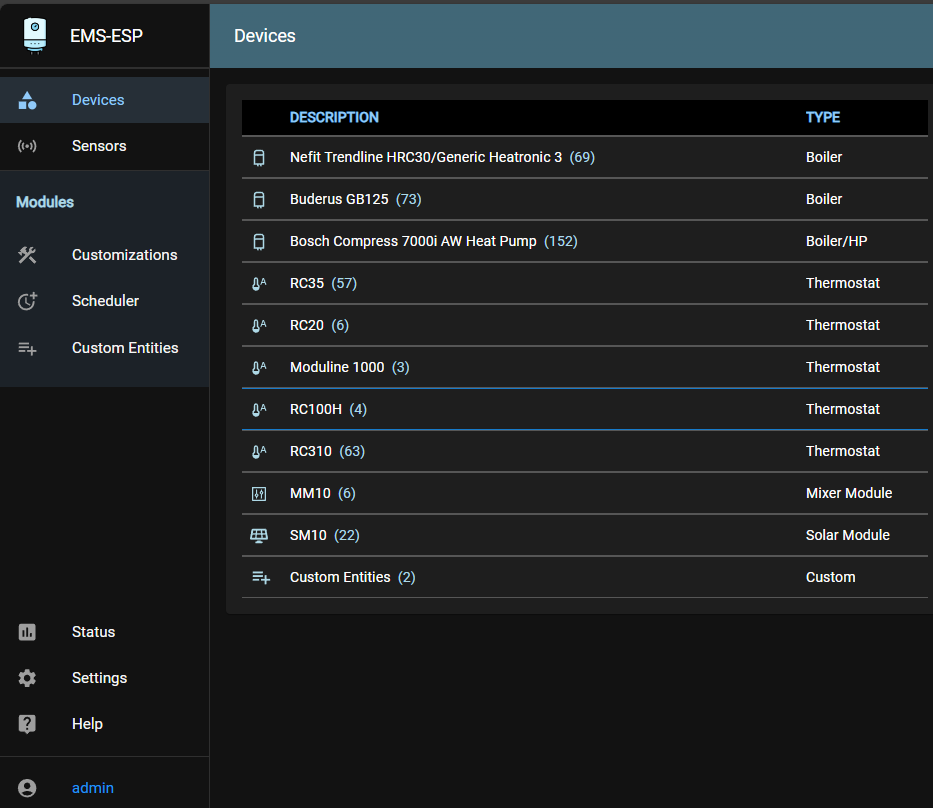
Task: Click the Scheduler clock icon
Action: [27, 301]
